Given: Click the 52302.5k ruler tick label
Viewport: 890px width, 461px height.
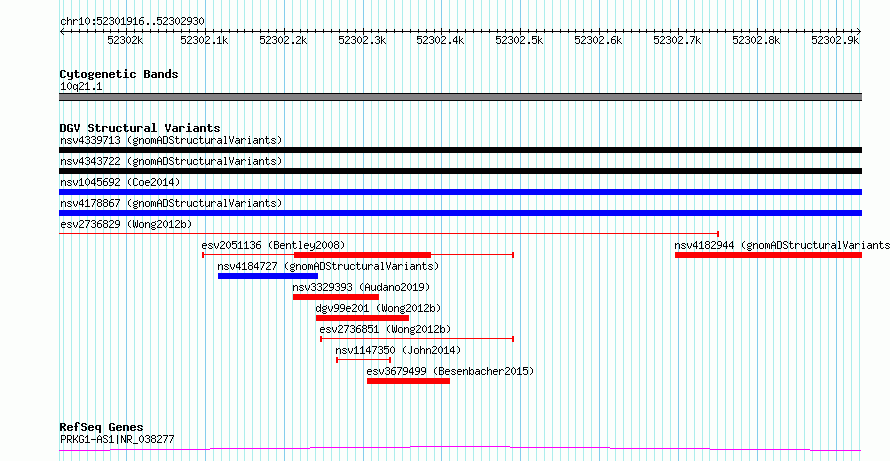Looking at the screenshot, I should 519,40.
